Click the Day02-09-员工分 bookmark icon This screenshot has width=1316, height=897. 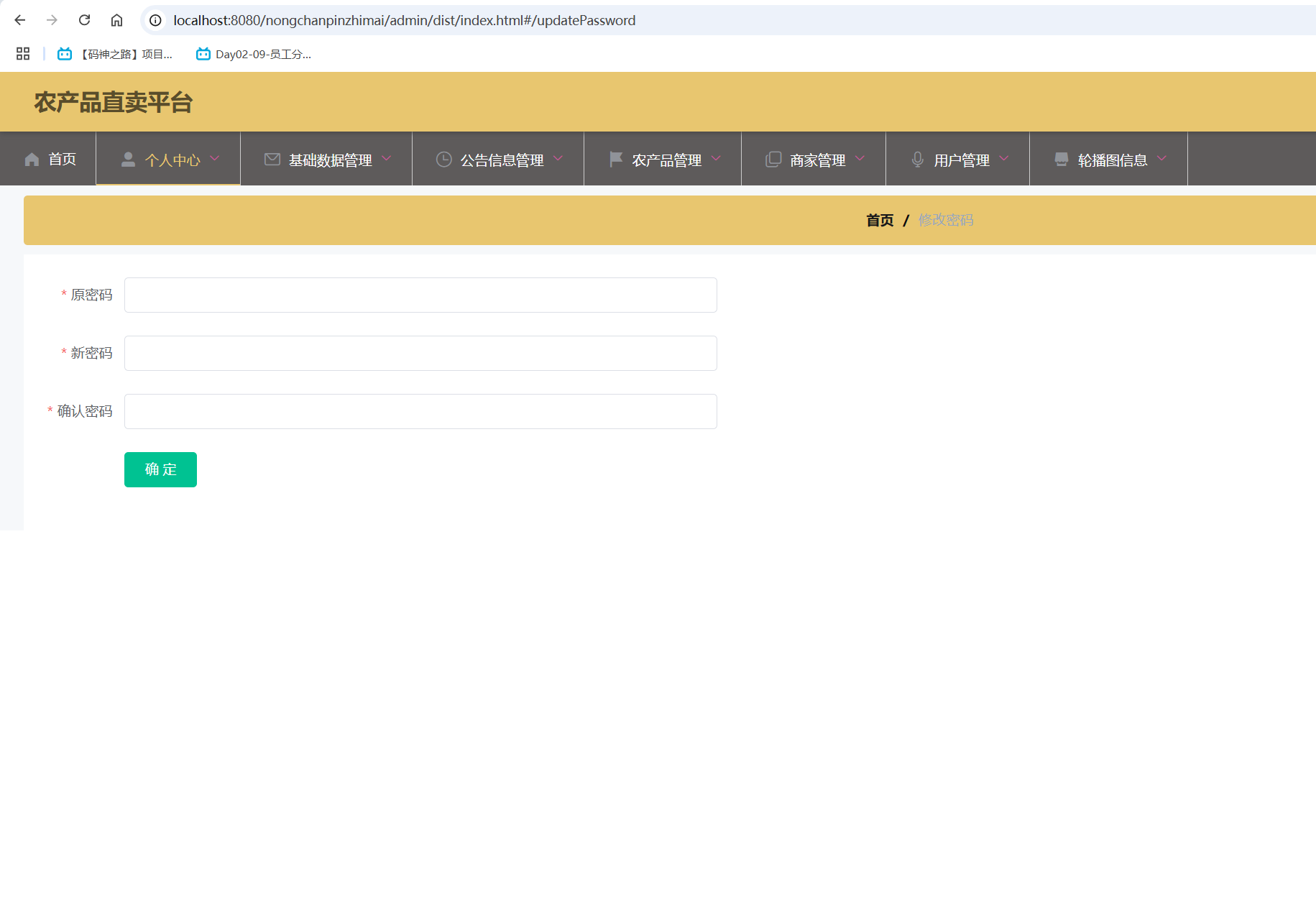203,54
